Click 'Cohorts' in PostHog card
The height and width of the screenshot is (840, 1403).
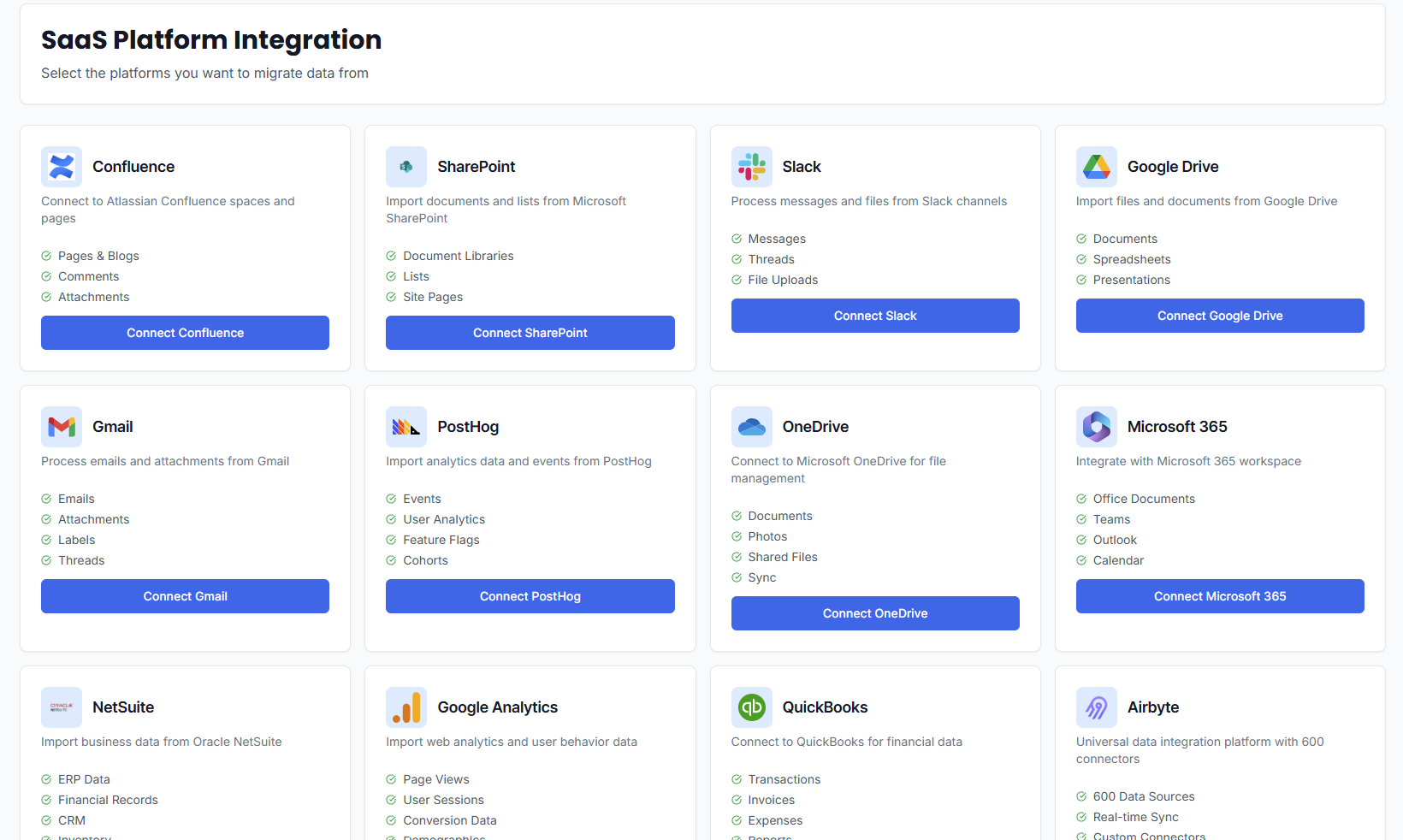point(425,560)
